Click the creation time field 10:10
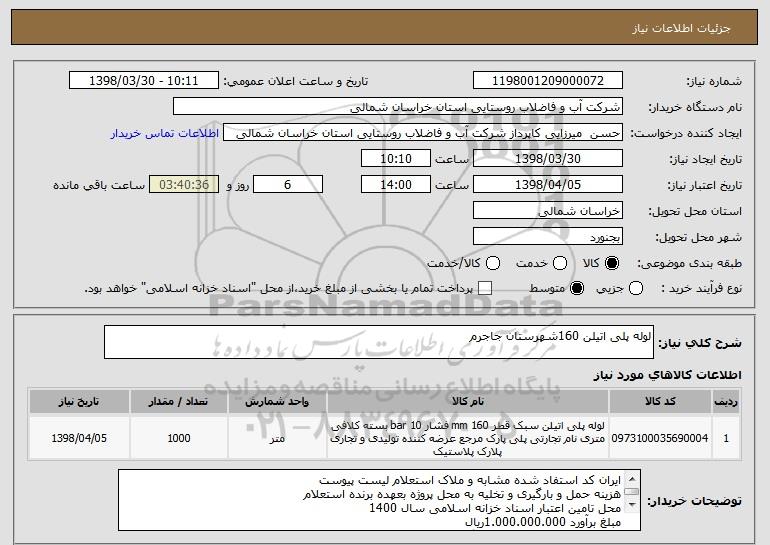 tap(396, 159)
